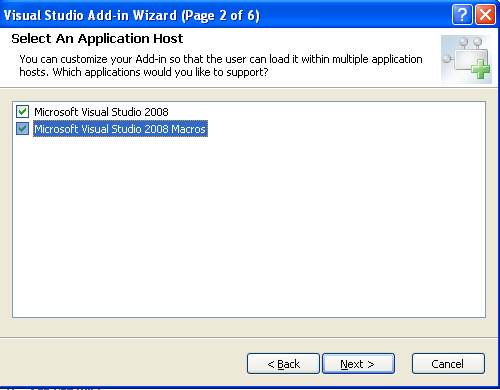
Task: Open help via the question mark button
Action: point(462,15)
